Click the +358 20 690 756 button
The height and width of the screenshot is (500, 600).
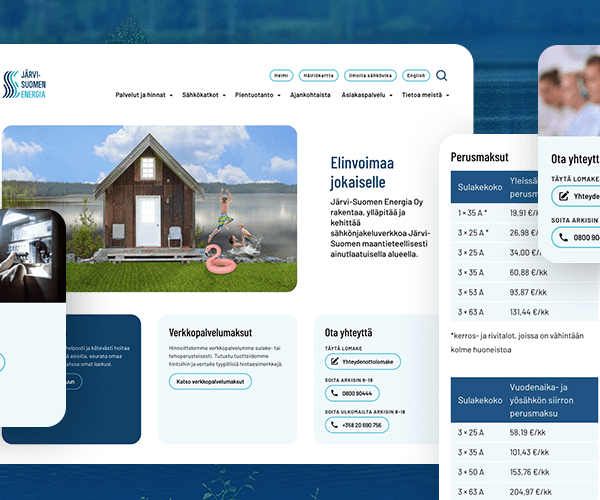tap(357, 425)
